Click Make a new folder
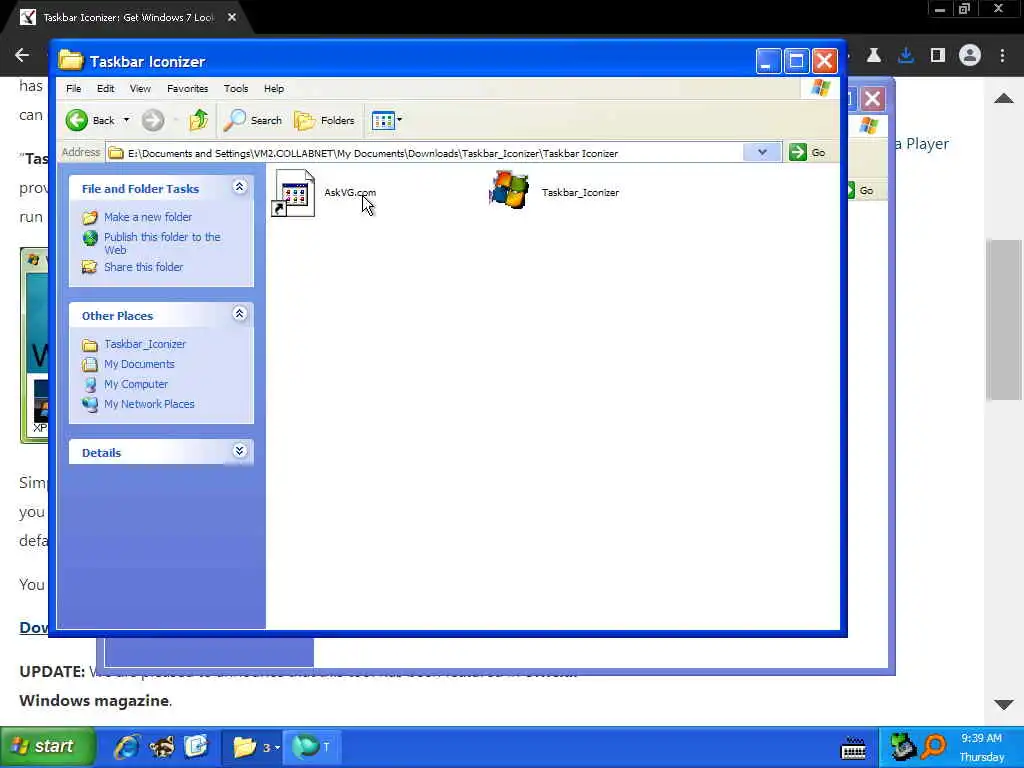 [148, 217]
